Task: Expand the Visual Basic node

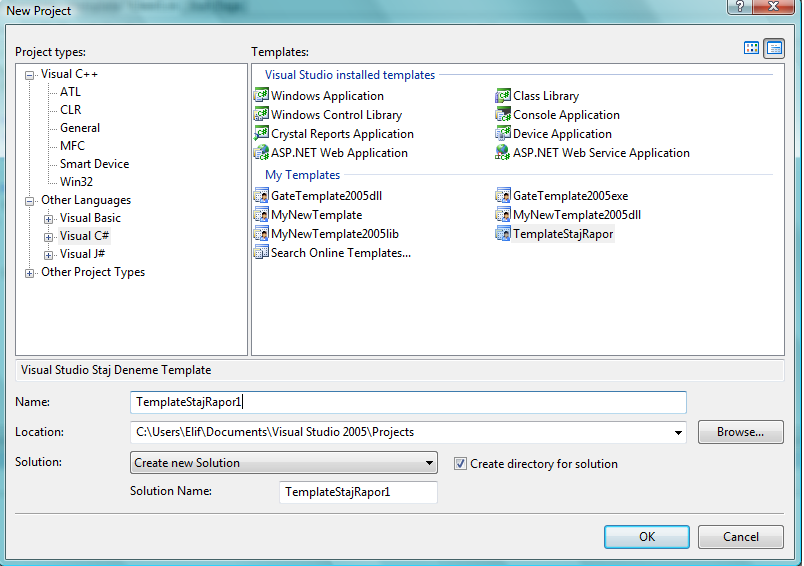Action: point(48,218)
